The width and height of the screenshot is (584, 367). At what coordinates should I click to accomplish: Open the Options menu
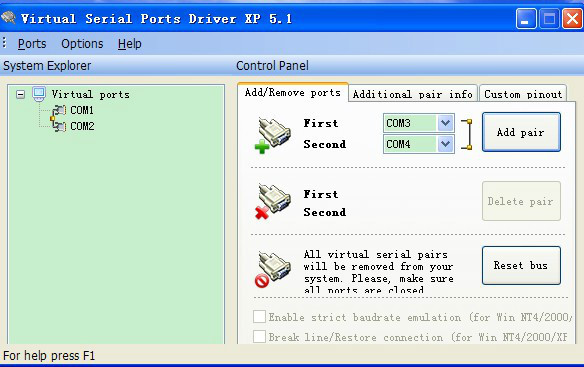click(82, 44)
